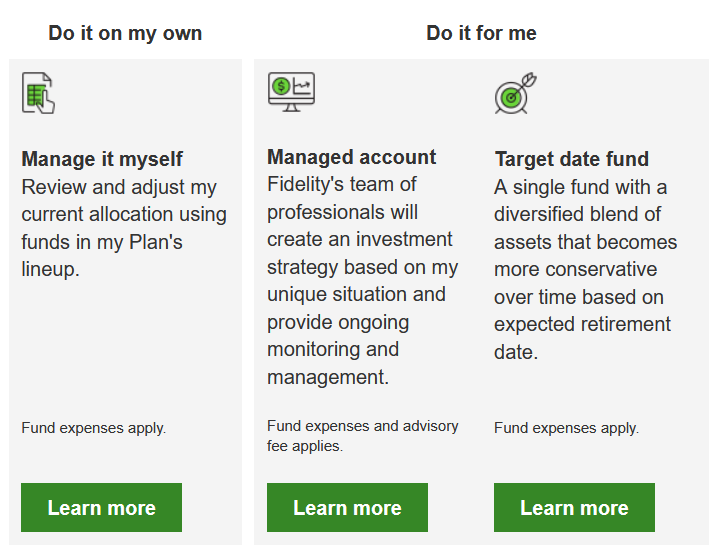
Task: Click the green dollar coin on the monitor icon
Action: [x=282, y=86]
